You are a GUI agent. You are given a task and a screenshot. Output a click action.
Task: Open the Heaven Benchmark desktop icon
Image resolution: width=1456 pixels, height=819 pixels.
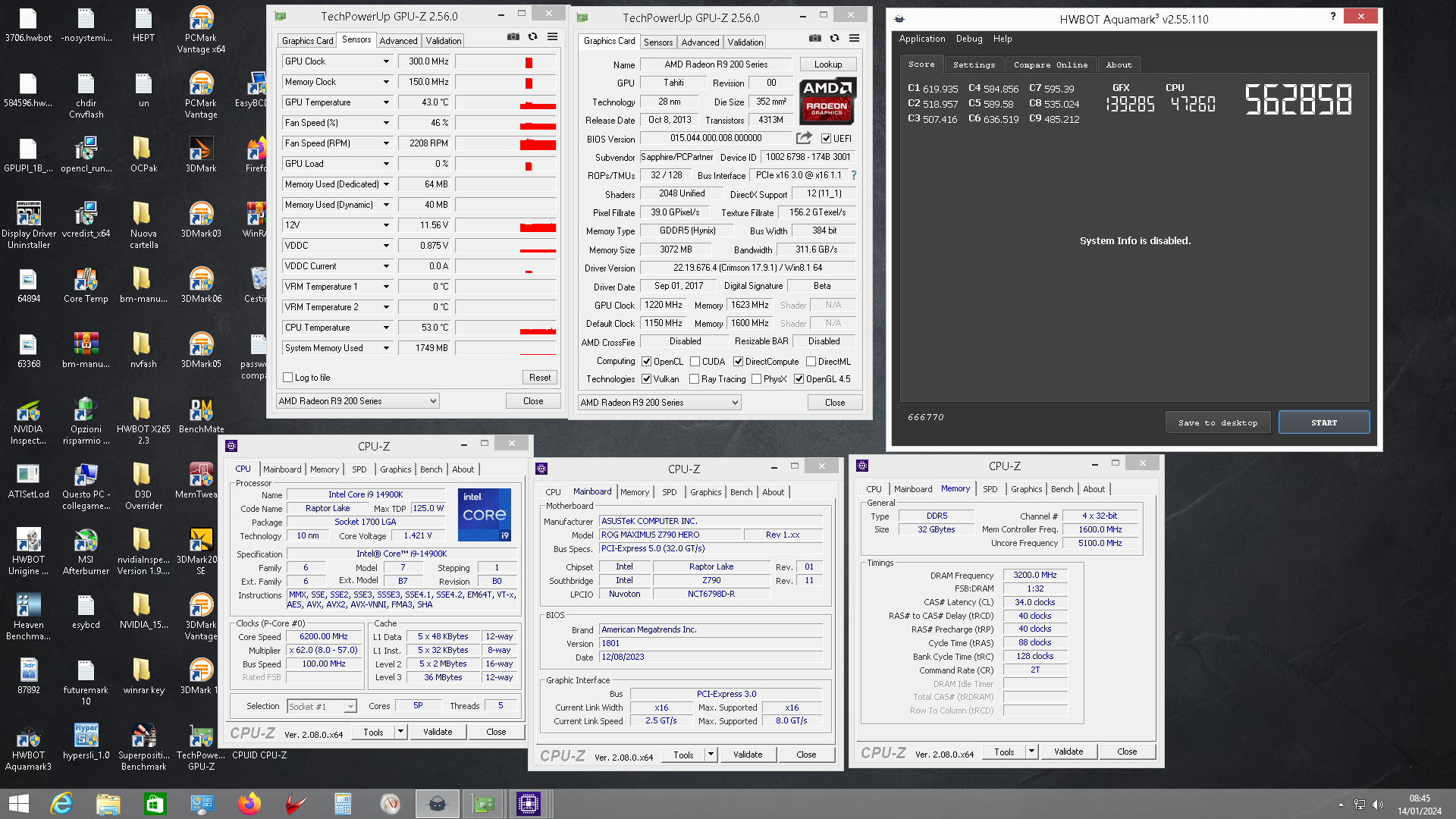(x=28, y=617)
